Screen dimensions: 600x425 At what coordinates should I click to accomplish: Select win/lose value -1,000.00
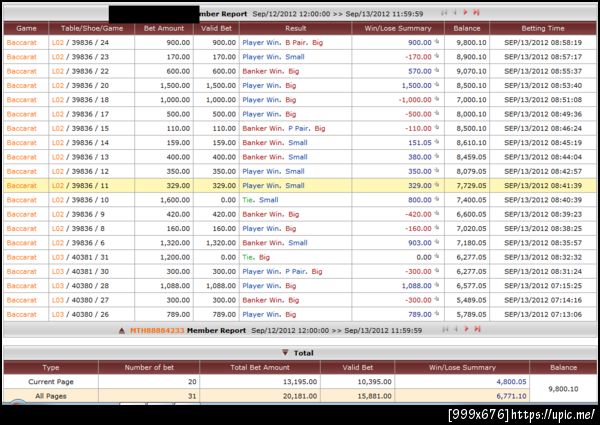[x=415, y=99]
